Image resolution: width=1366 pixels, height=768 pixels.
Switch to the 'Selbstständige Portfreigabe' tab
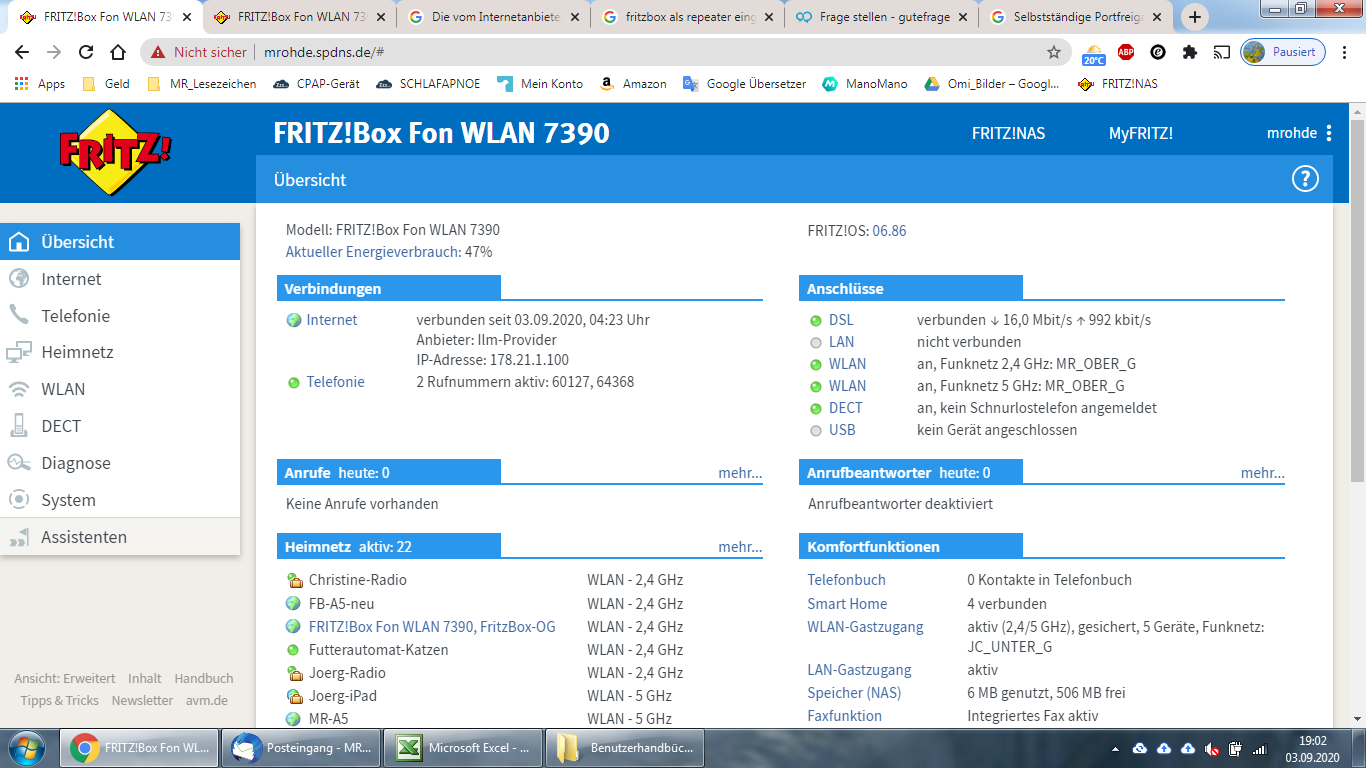coord(1075,17)
